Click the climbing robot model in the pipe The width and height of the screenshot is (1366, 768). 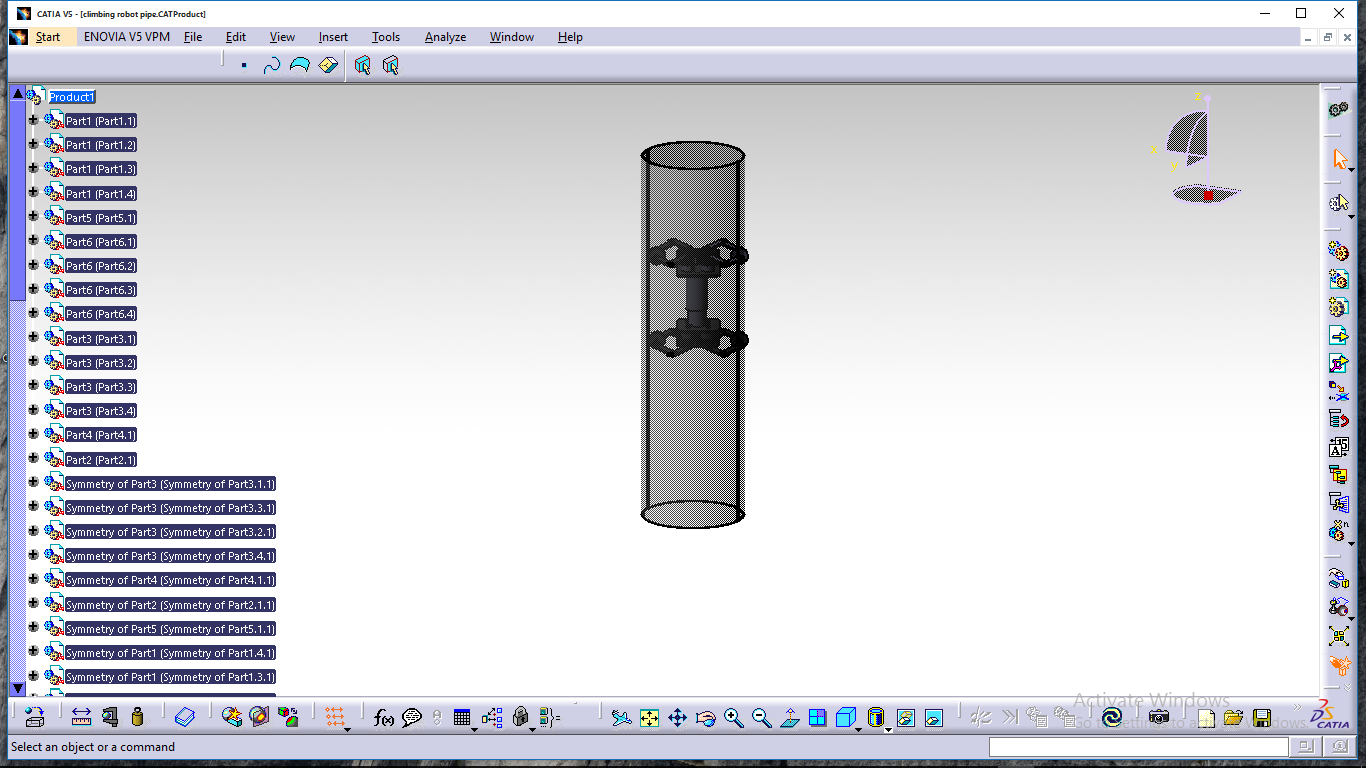pos(697,299)
